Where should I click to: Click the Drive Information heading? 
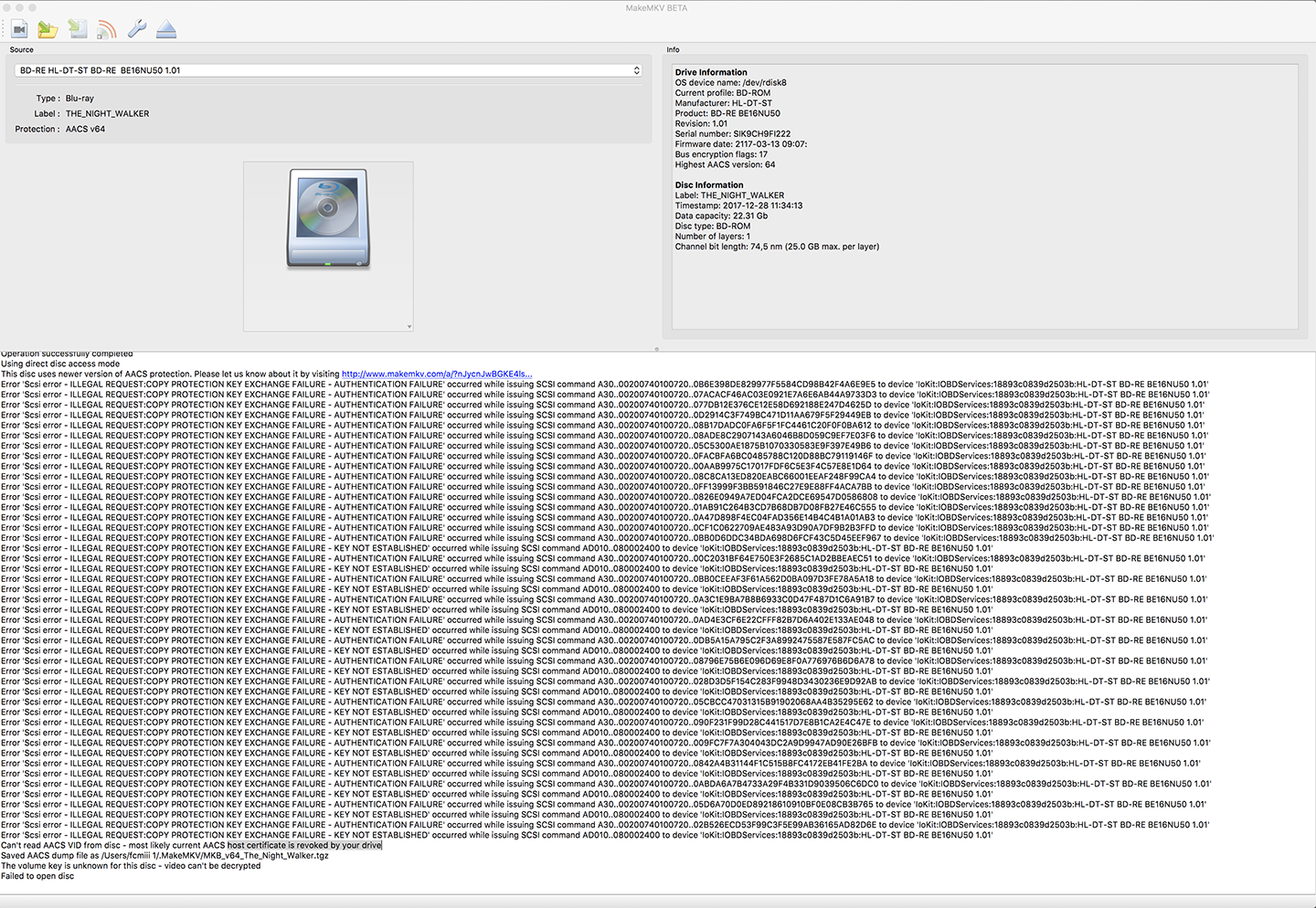coord(711,72)
